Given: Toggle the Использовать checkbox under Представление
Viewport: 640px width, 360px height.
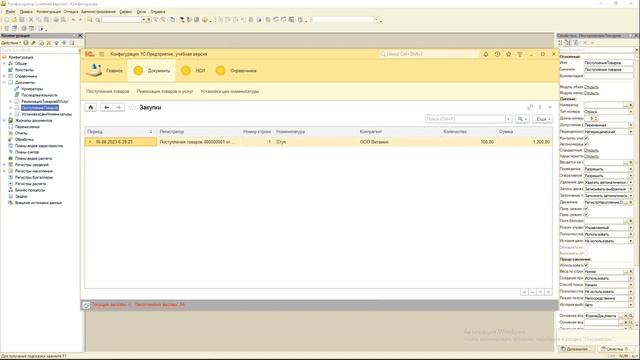Looking at the screenshot, I should click(x=586, y=265).
